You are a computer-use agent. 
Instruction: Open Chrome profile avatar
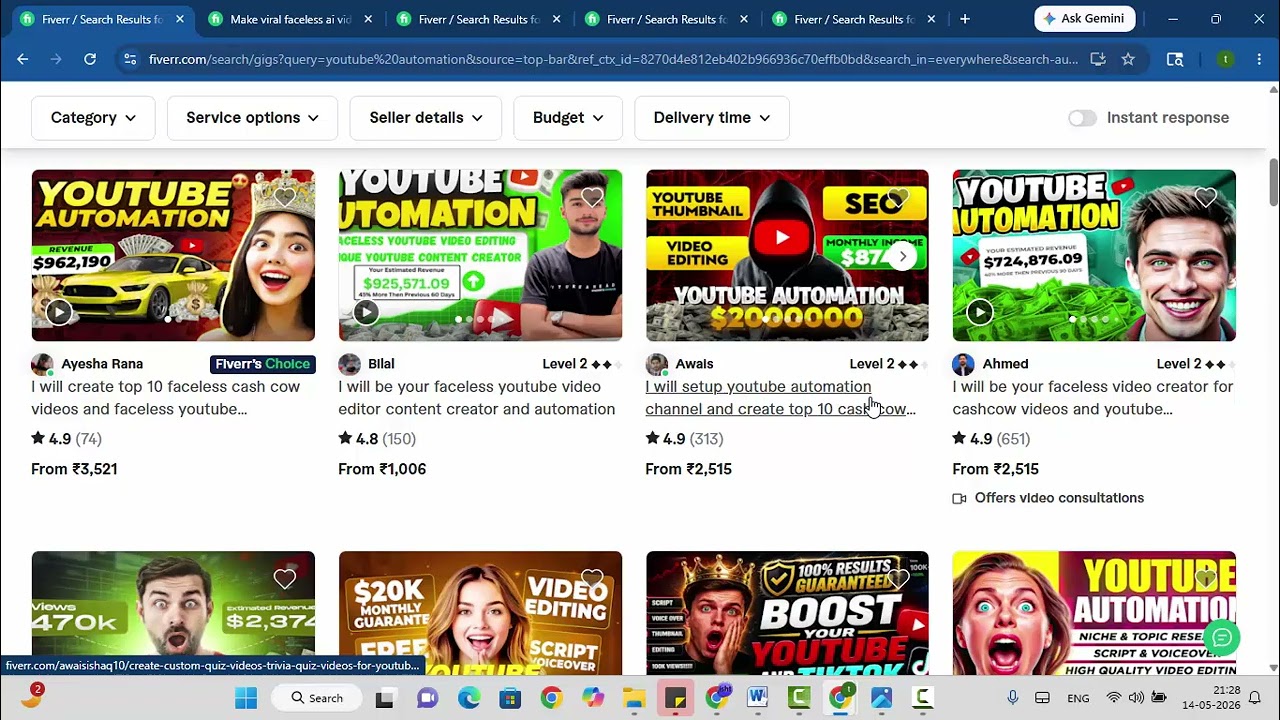pos(1225,59)
